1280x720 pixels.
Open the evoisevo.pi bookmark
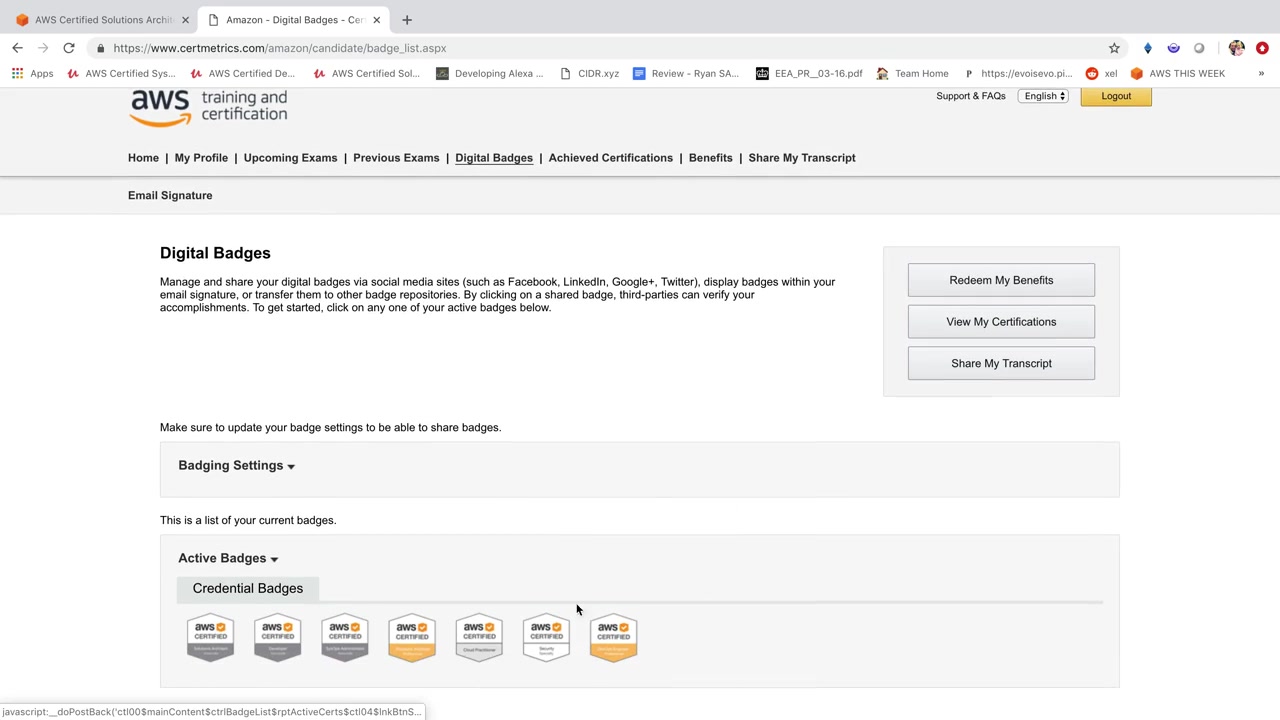1017,73
